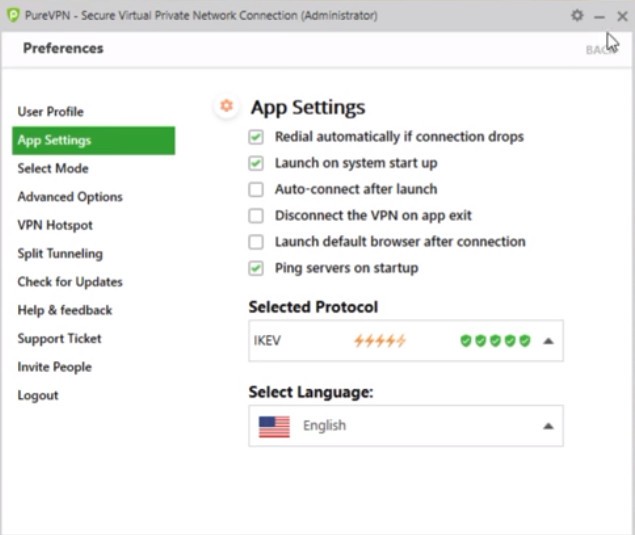Open the Select Language dropdown arrow

(x=548, y=426)
